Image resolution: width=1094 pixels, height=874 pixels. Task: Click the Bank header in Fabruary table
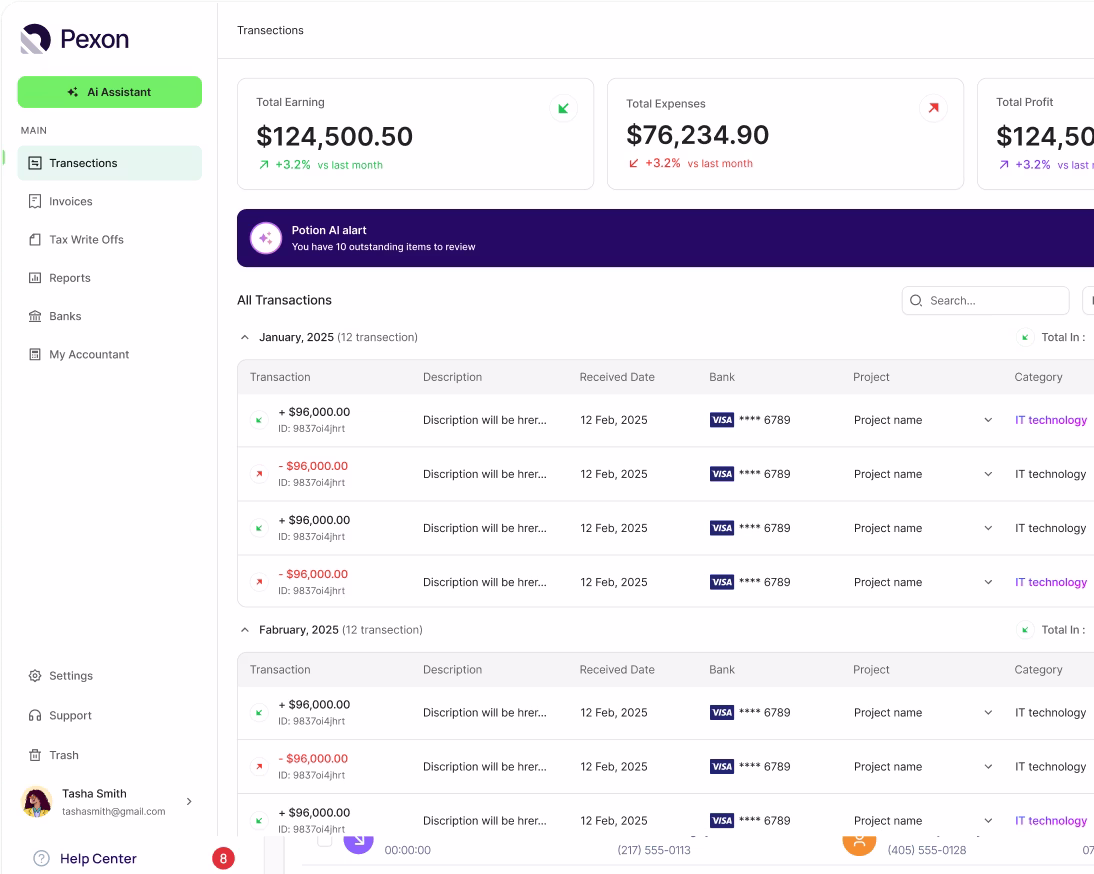721,670
